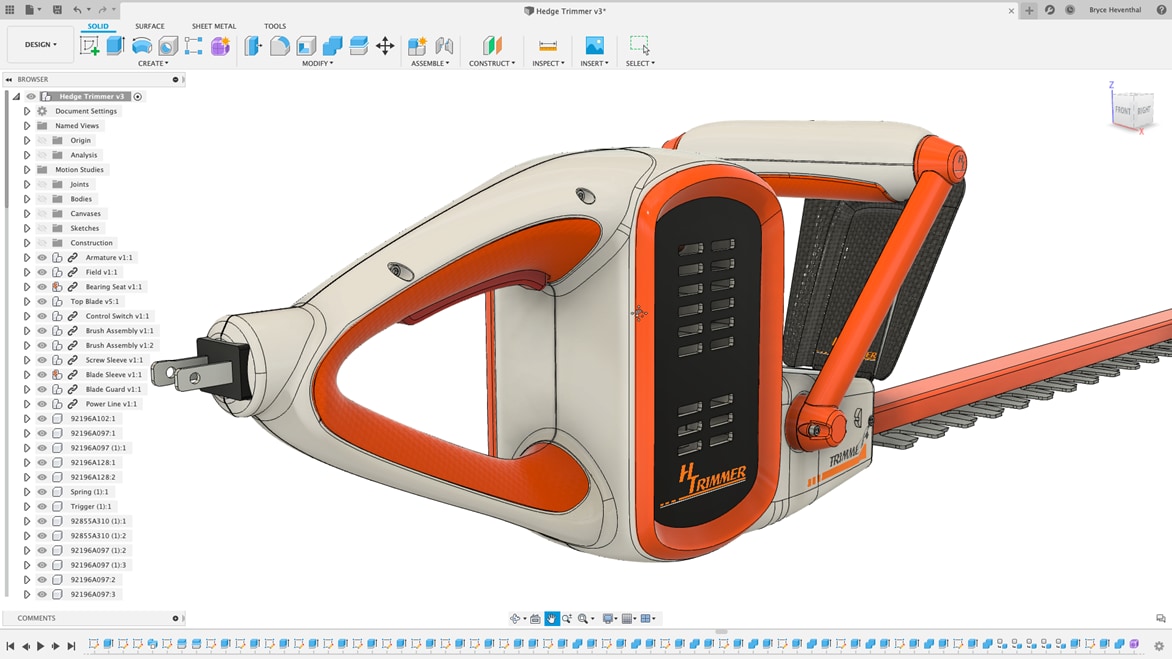Hide the Blade Guard v1:1 component
This screenshot has width=1172, height=659.
click(40, 389)
